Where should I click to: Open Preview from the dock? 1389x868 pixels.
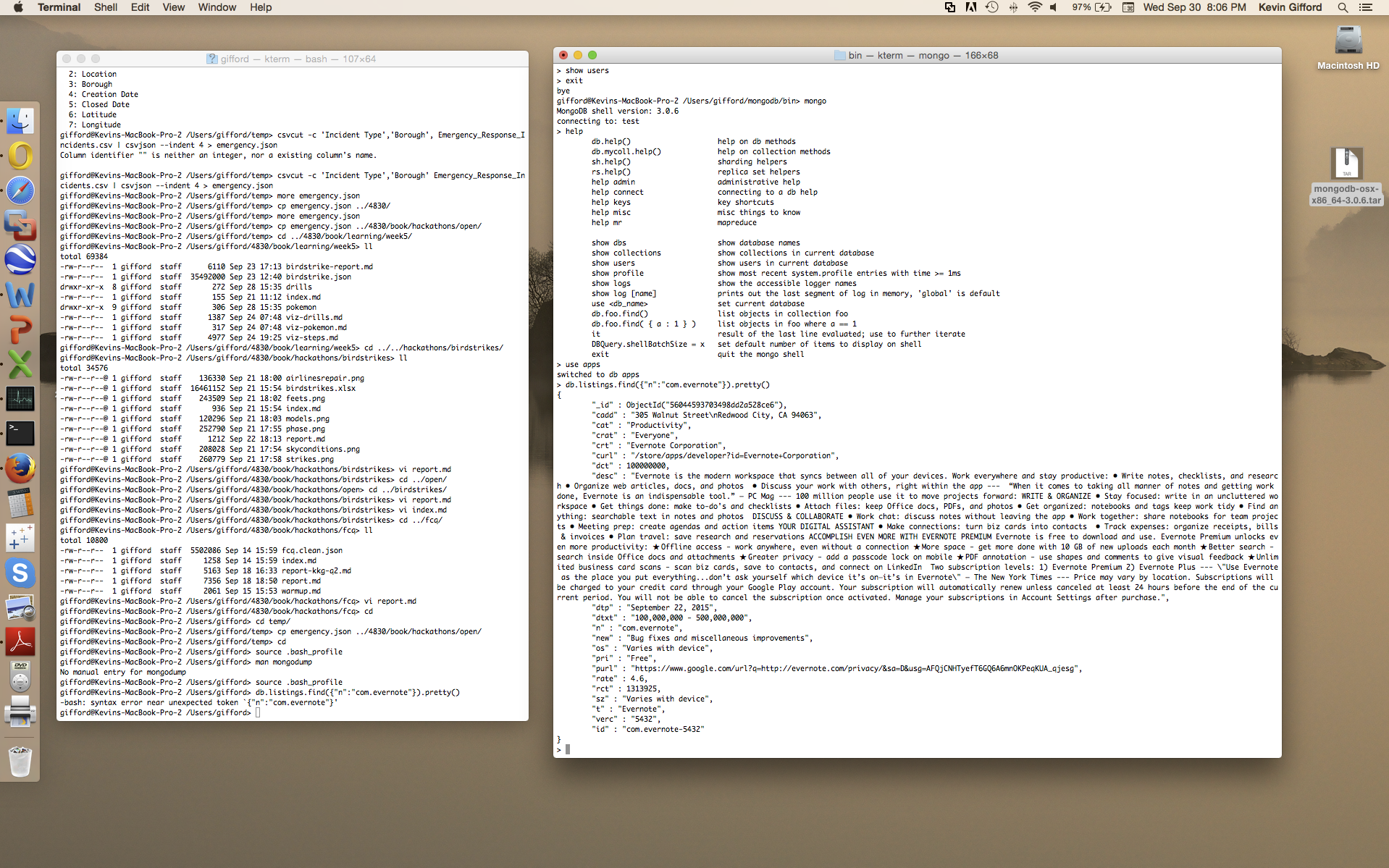(x=20, y=608)
